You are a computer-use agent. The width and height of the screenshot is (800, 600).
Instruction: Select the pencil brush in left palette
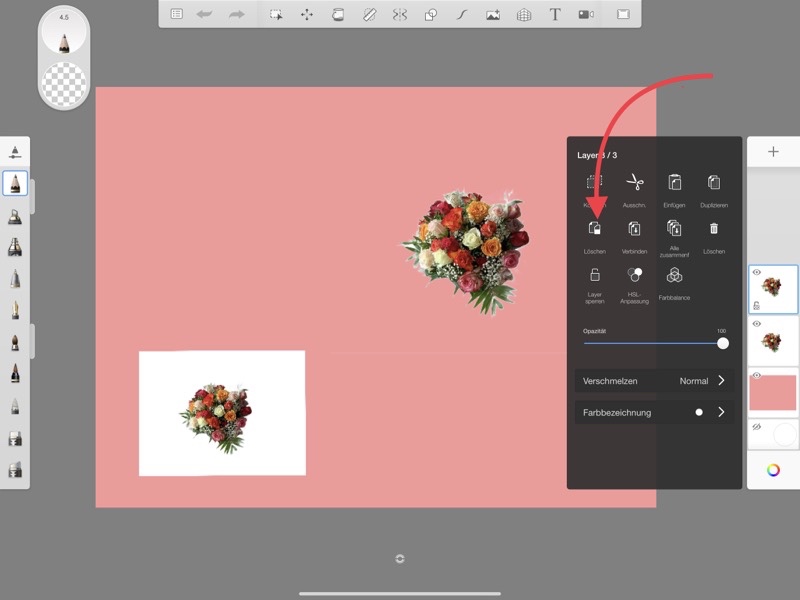[x=15, y=183]
